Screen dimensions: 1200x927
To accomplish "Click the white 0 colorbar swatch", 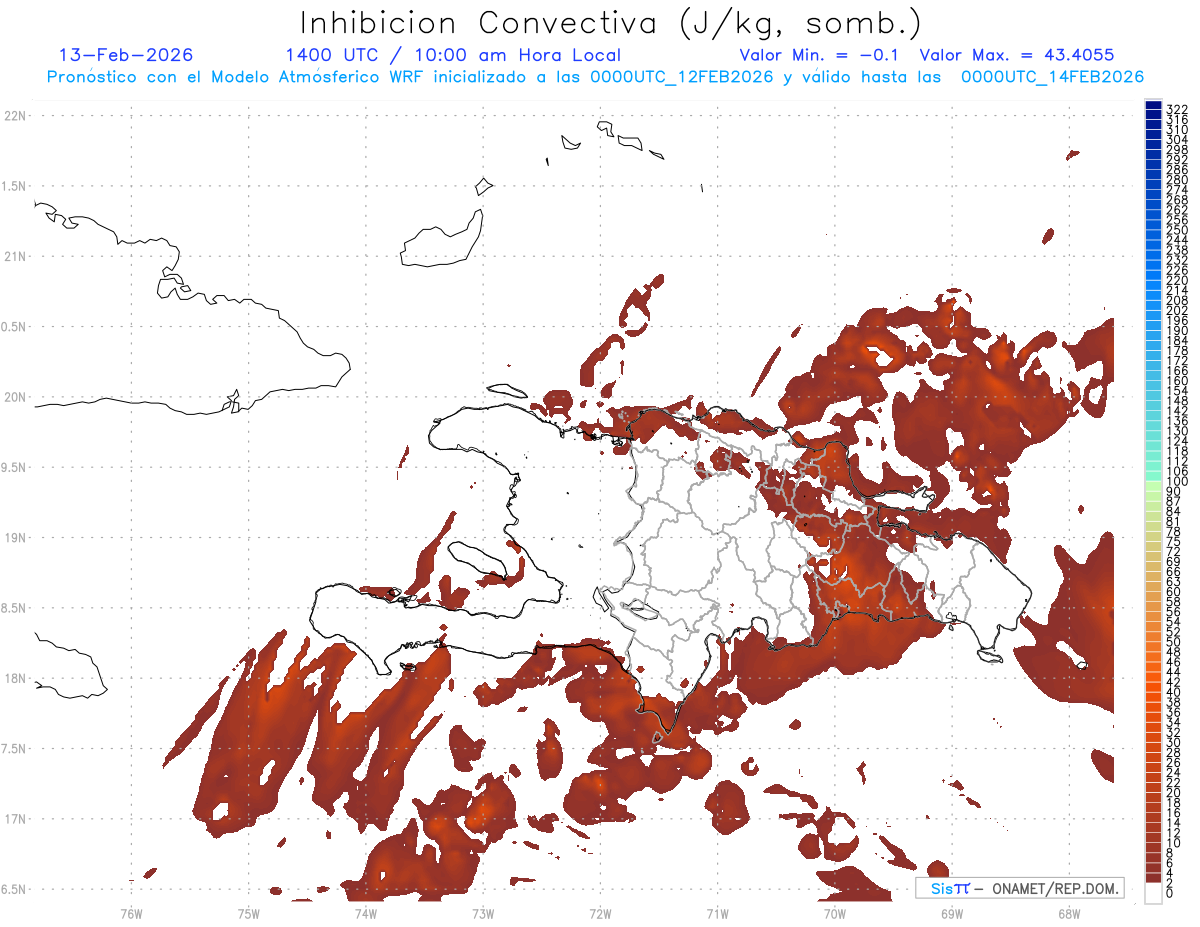I will point(1153,893).
